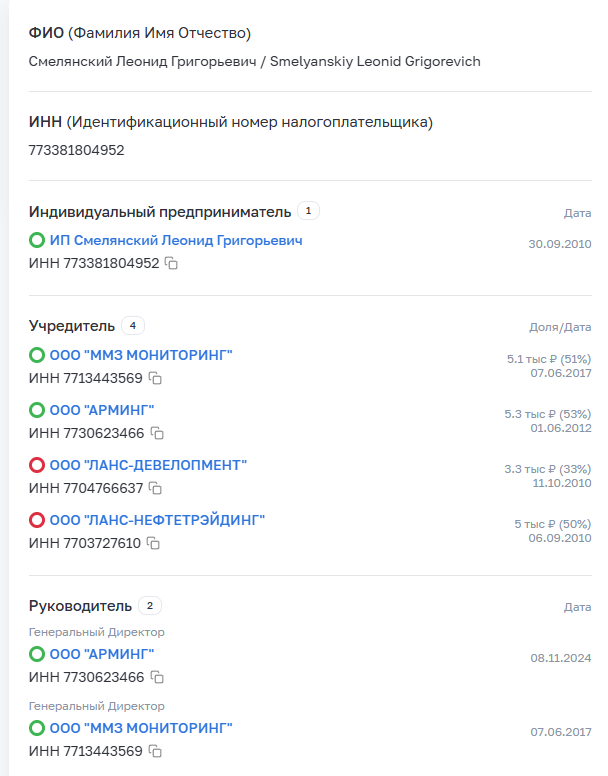The height and width of the screenshot is (776, 608).
Task: Click the Учредитель count badge 4
Action: [132, 325]
